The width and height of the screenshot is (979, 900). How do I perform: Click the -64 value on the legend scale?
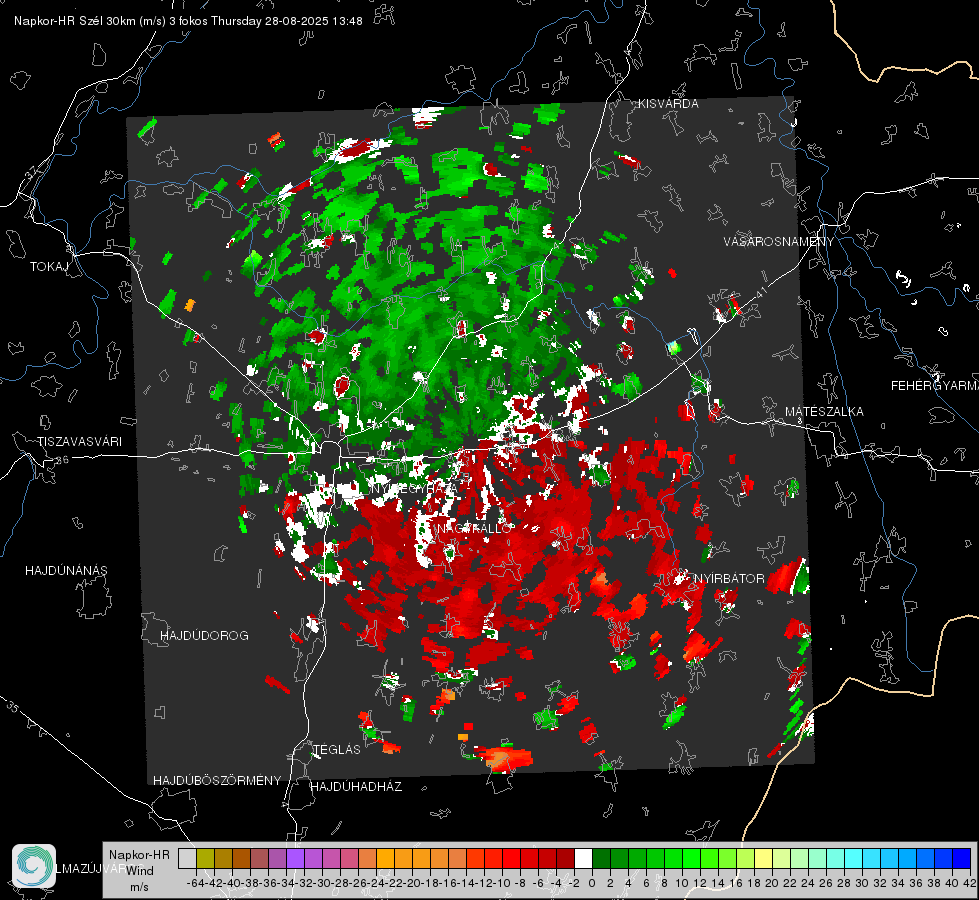point(196,883)
